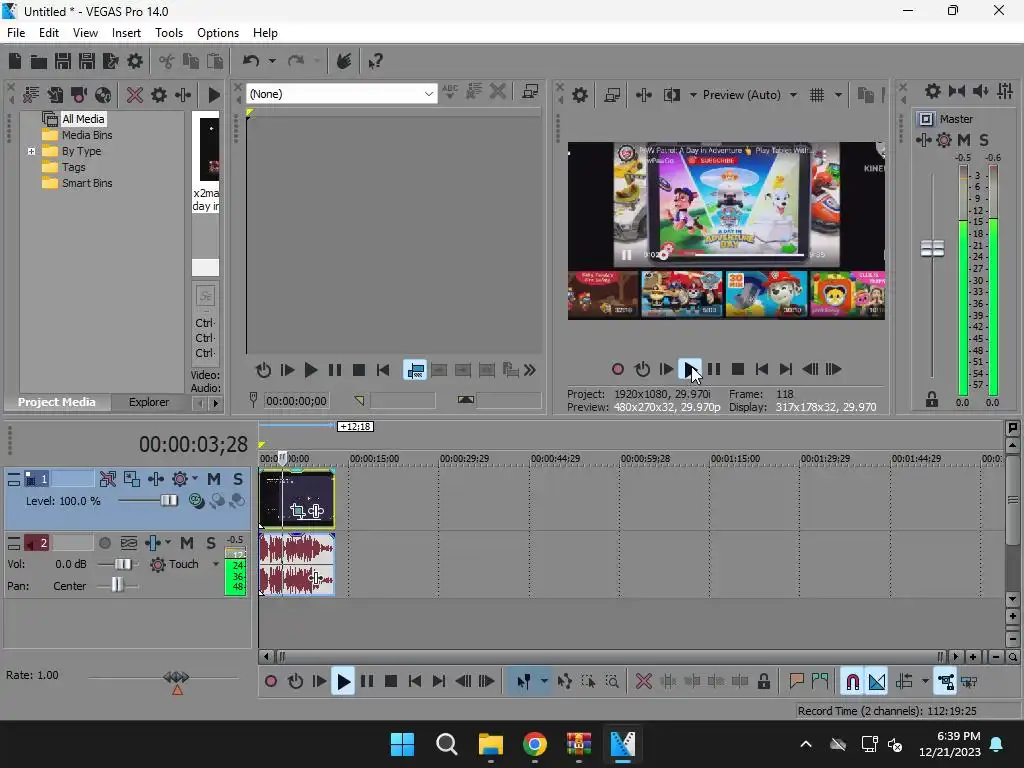The width and height of the screenshot is (1024, 768).
Task: Open the Options menu
Action: (217, 33)
